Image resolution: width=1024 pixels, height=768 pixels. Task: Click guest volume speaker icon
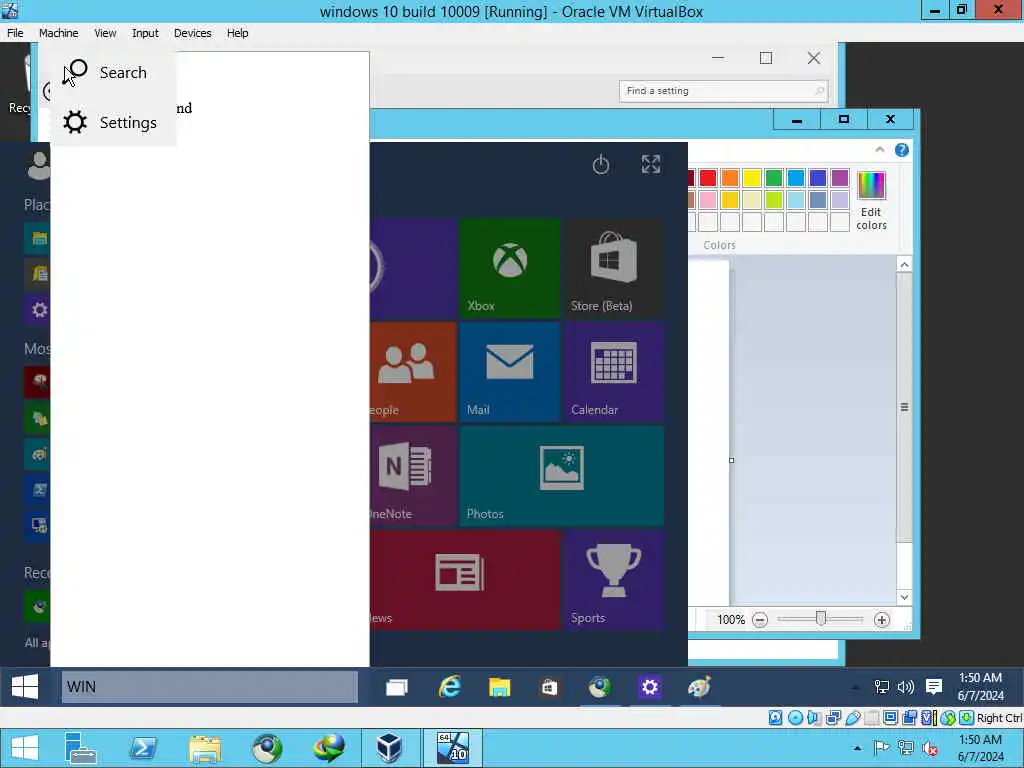pyautogui.click(x=906, y=686)
